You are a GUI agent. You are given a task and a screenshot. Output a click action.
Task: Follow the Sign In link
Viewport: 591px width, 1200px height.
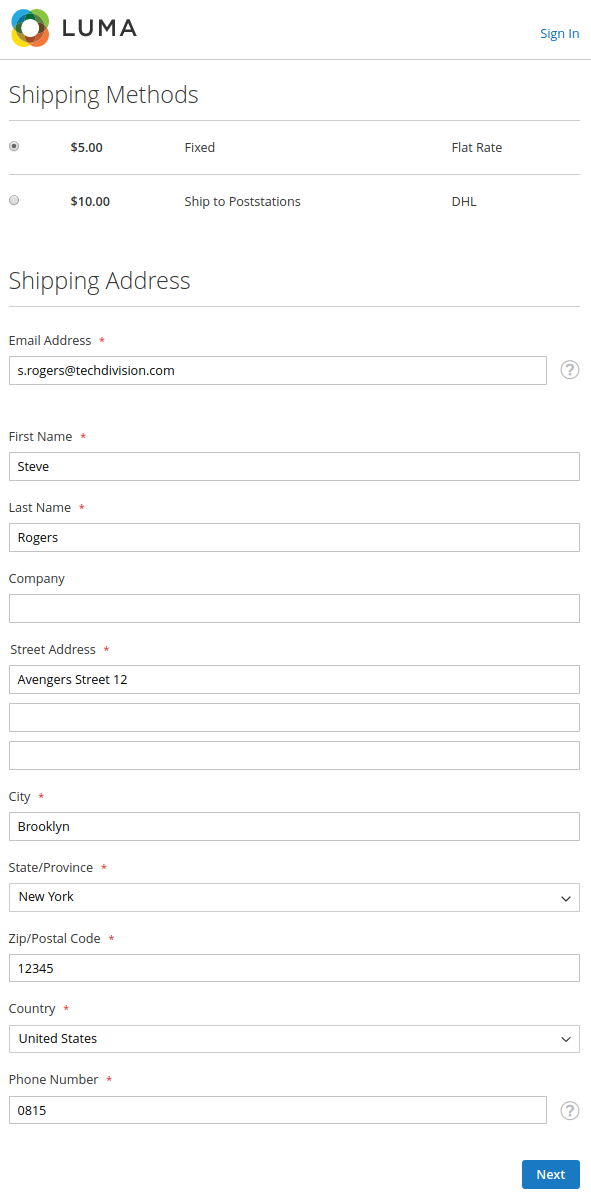pos(559,33)
